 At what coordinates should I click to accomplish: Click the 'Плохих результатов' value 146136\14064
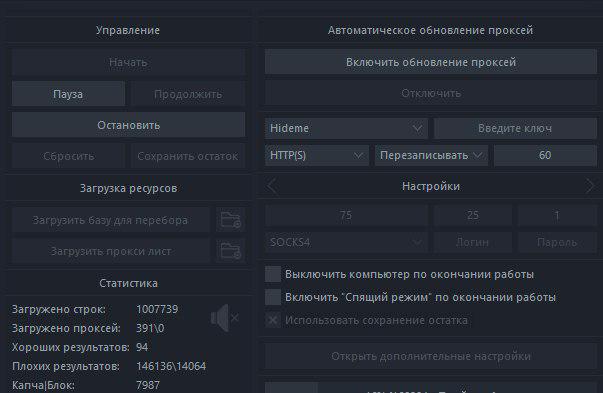[171, 366]
